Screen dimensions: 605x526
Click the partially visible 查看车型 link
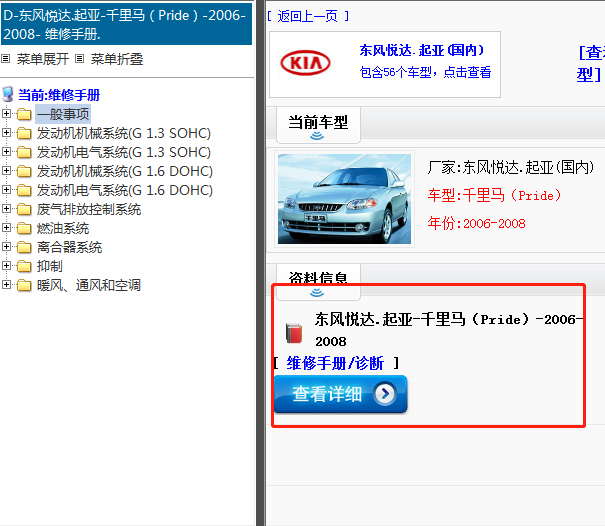coord(590,63)
